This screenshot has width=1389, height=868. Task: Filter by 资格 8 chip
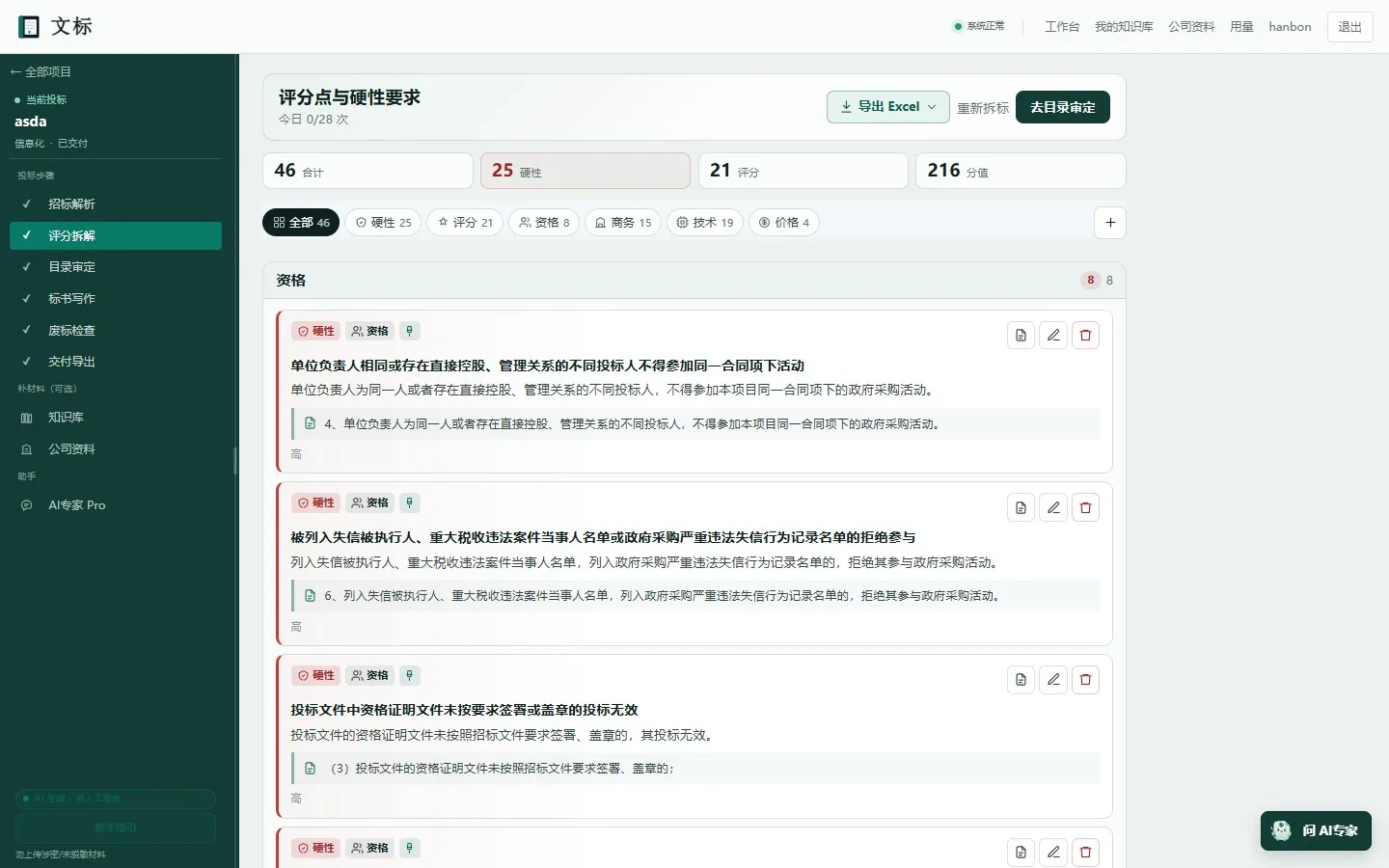coord(544,223)
